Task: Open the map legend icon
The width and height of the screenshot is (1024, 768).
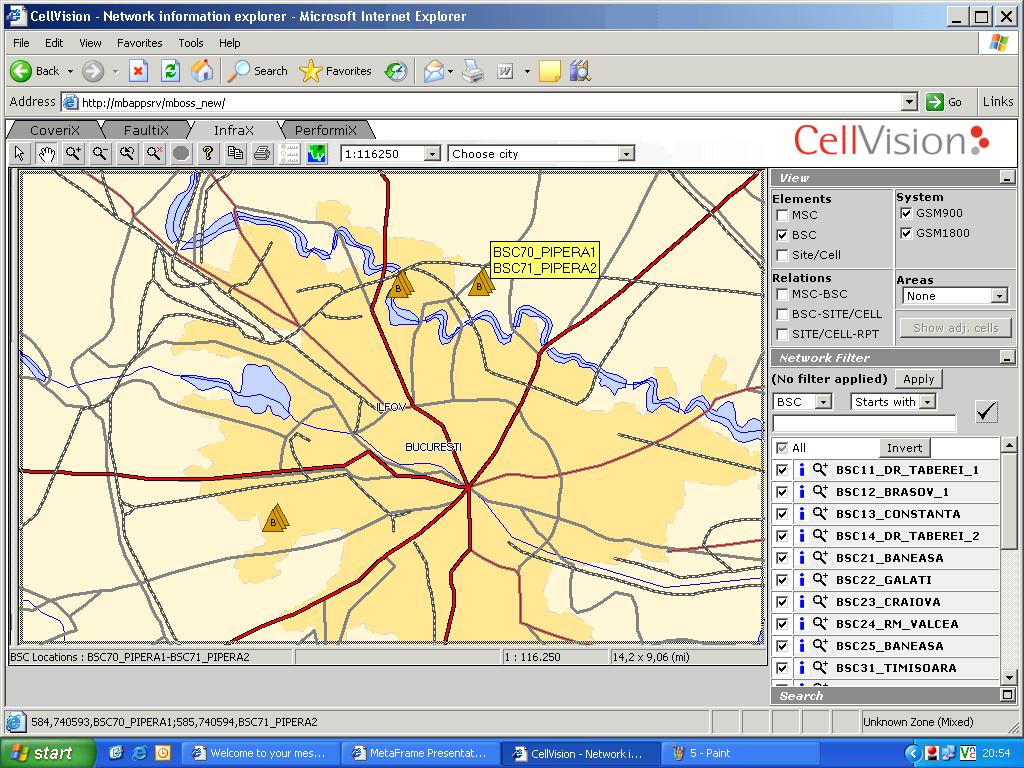Action: [x=289, y=153]
